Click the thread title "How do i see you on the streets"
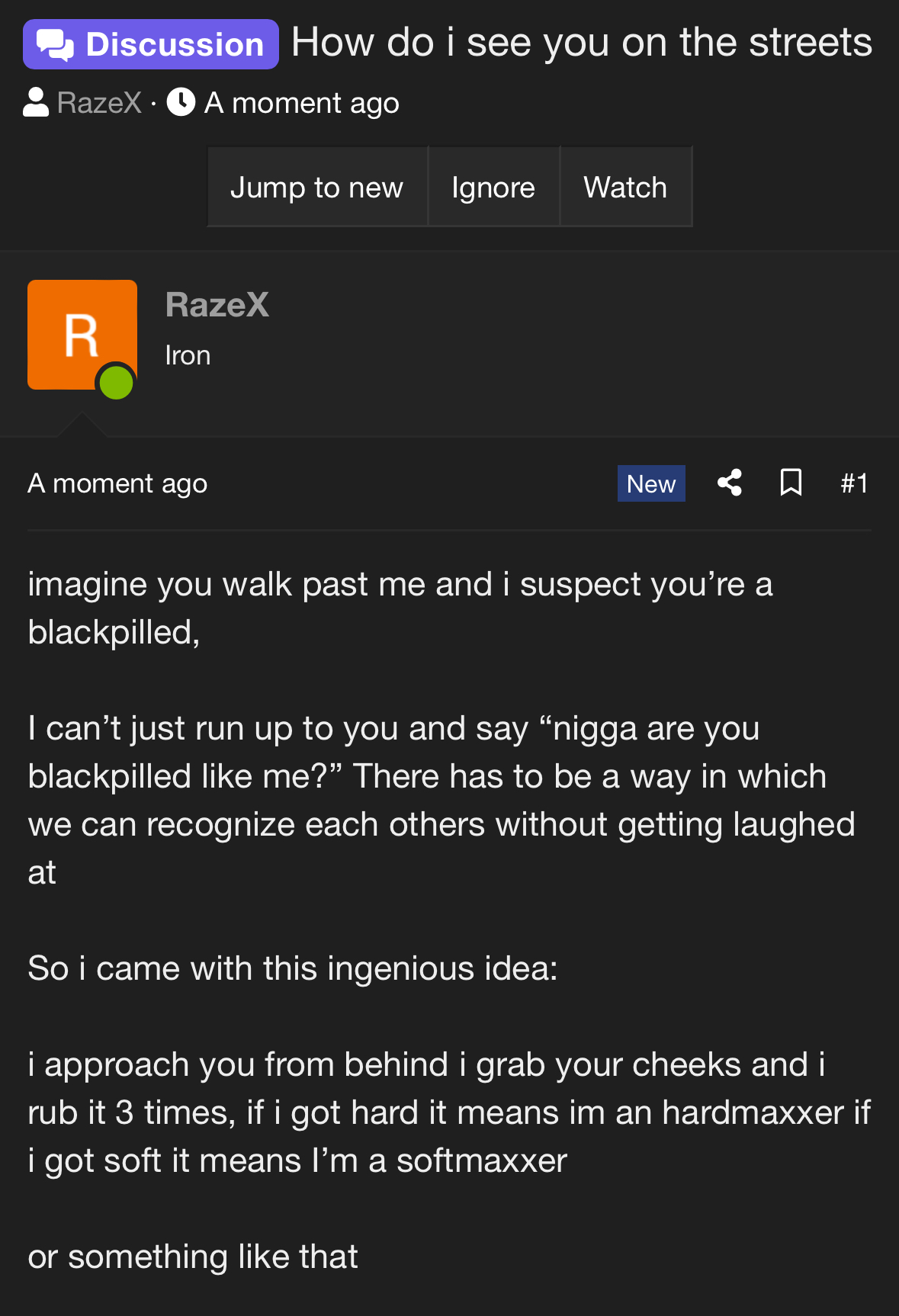The image size is (899, 1316). click(581, 43)
